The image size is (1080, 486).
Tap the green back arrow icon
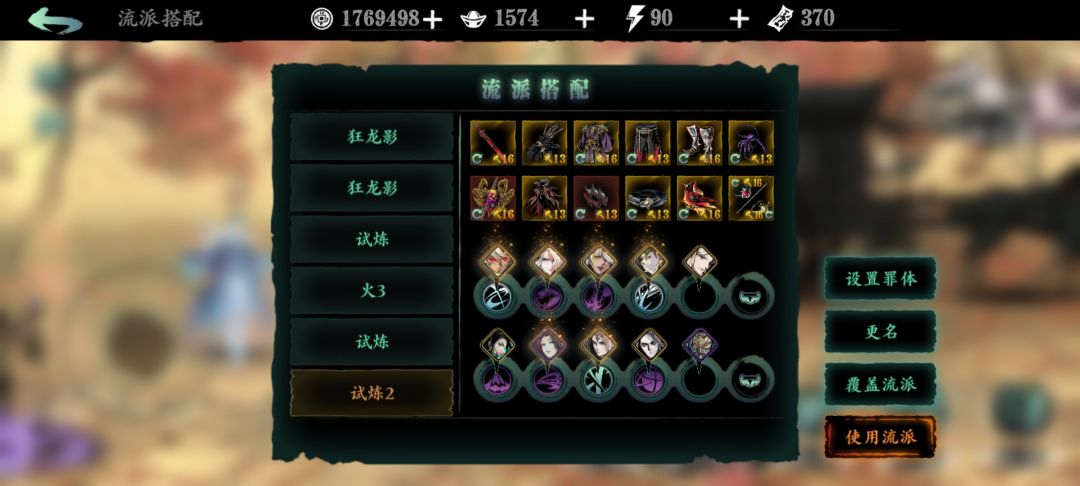[54, 20]
